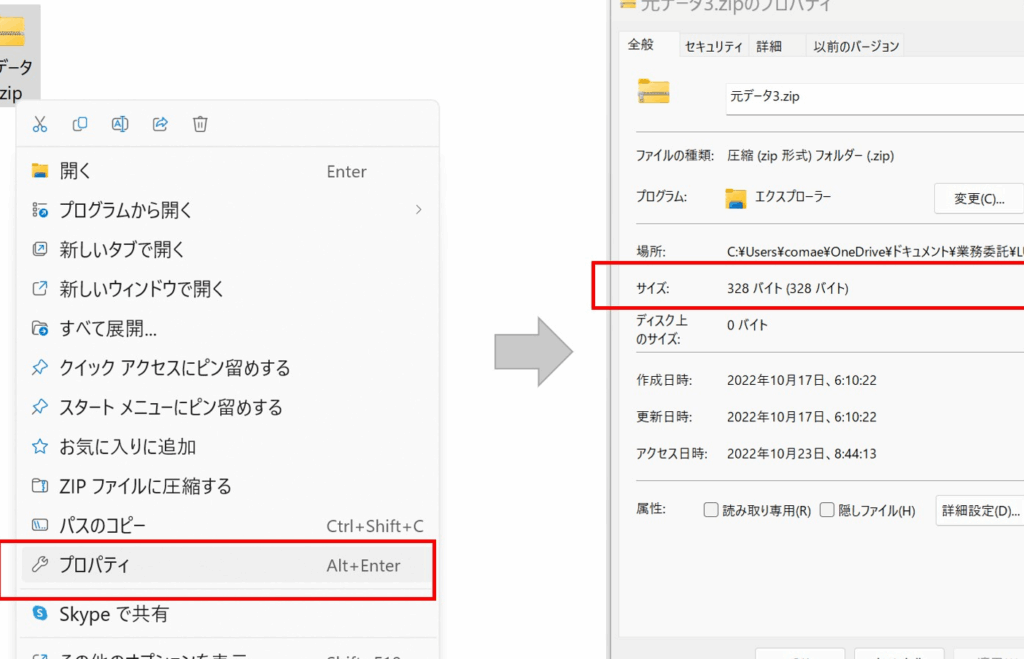Click the 変更(C)... button

pyautogui.click(x=978, y=198)
